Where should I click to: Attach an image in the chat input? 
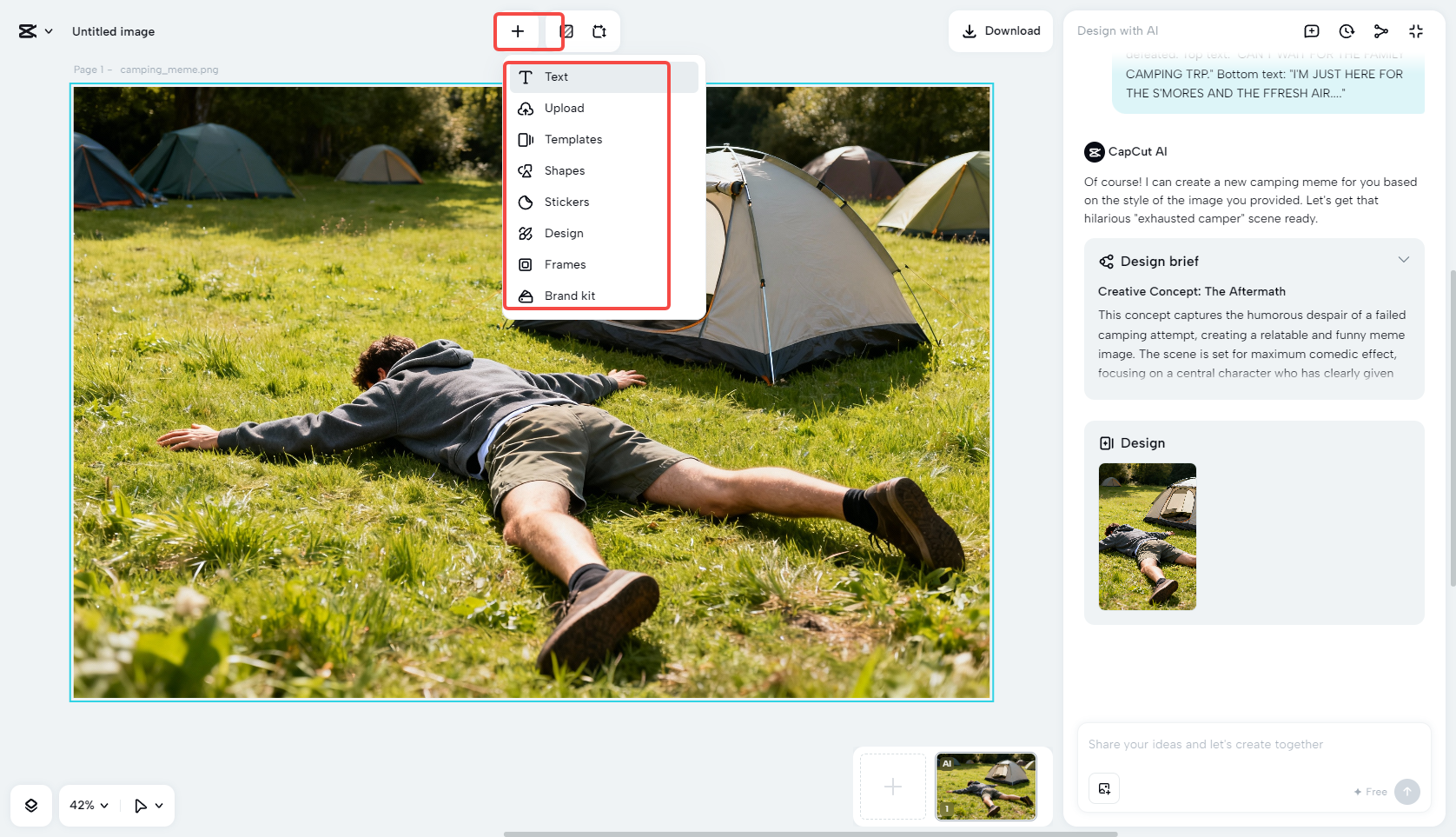click(x=1104, y=788)
